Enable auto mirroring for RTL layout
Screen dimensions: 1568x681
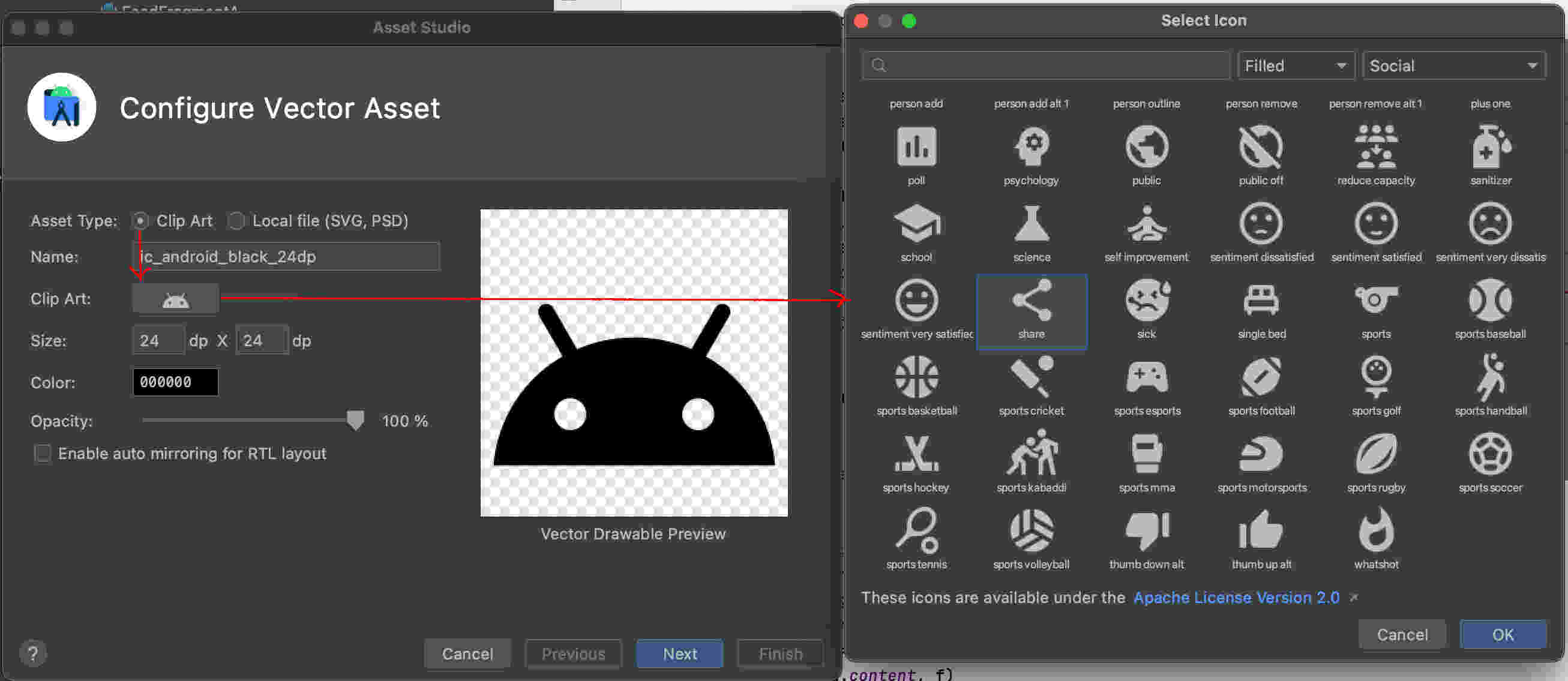point(43,454)
